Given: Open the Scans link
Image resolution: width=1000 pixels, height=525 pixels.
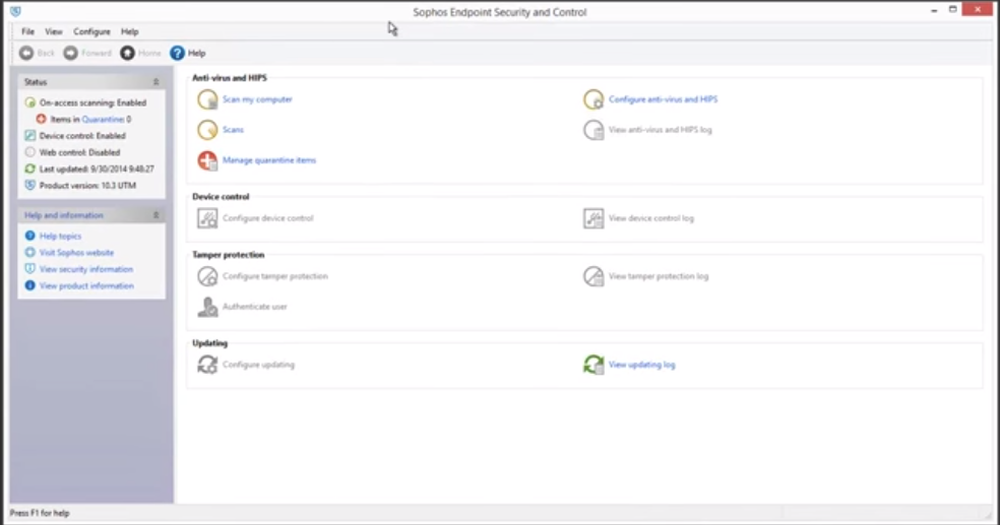Looking at the screenshot, I should [x=233, y=129].
